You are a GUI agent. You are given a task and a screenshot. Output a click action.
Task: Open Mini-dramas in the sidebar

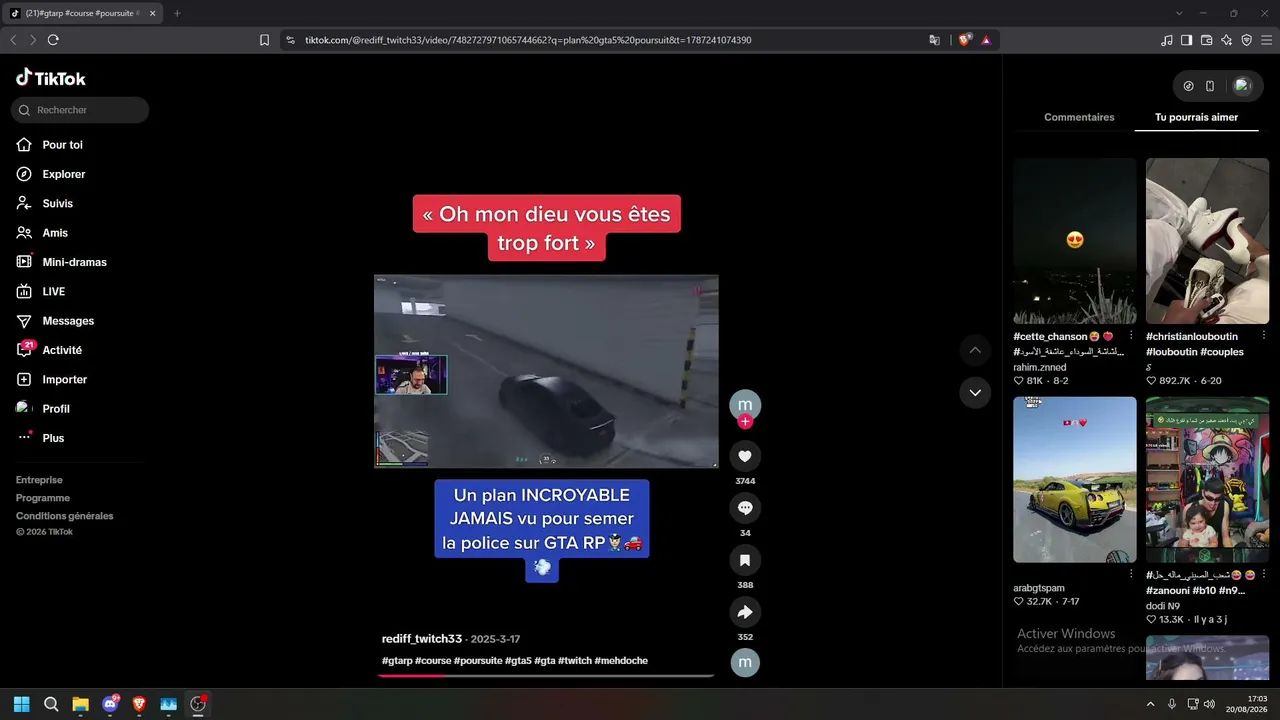click(74, 262)
